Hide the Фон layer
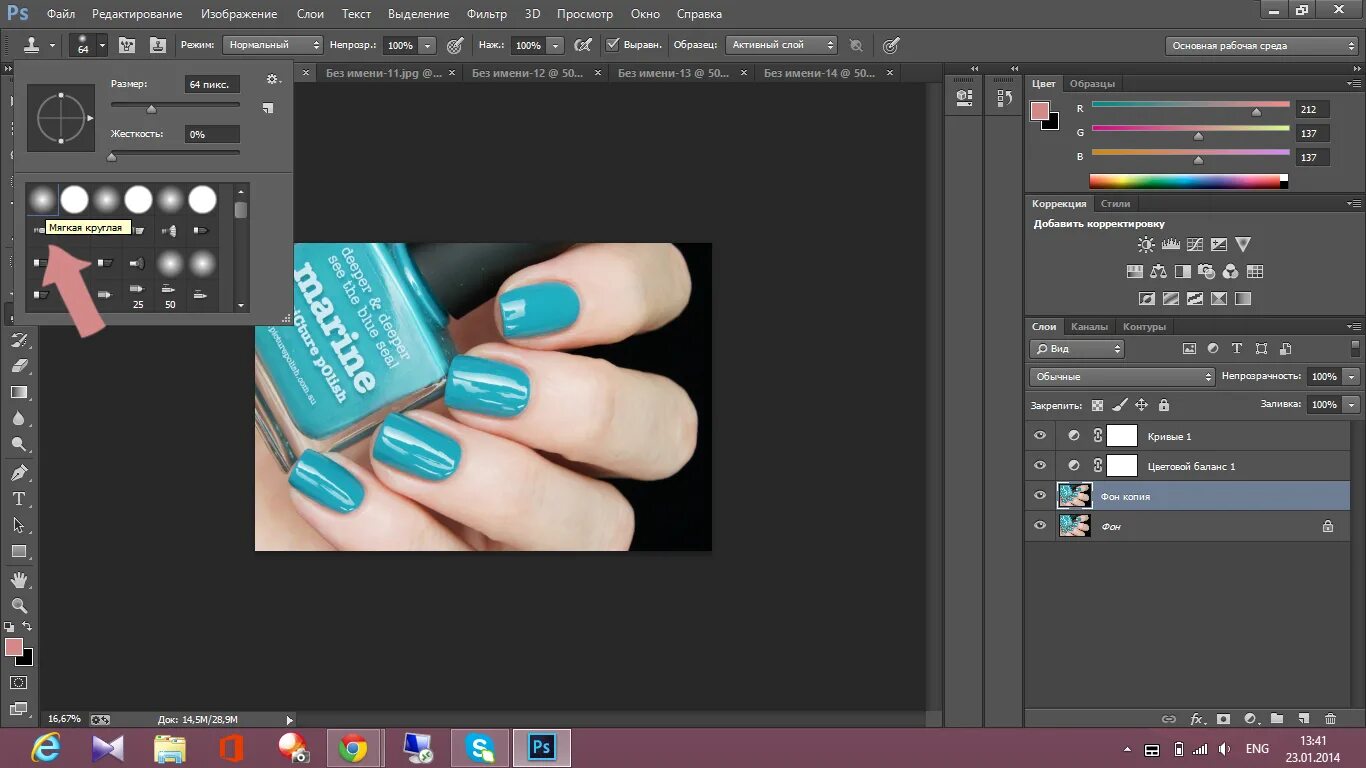This screenshot has width=1366, height=768. [x=1040, y=526]
